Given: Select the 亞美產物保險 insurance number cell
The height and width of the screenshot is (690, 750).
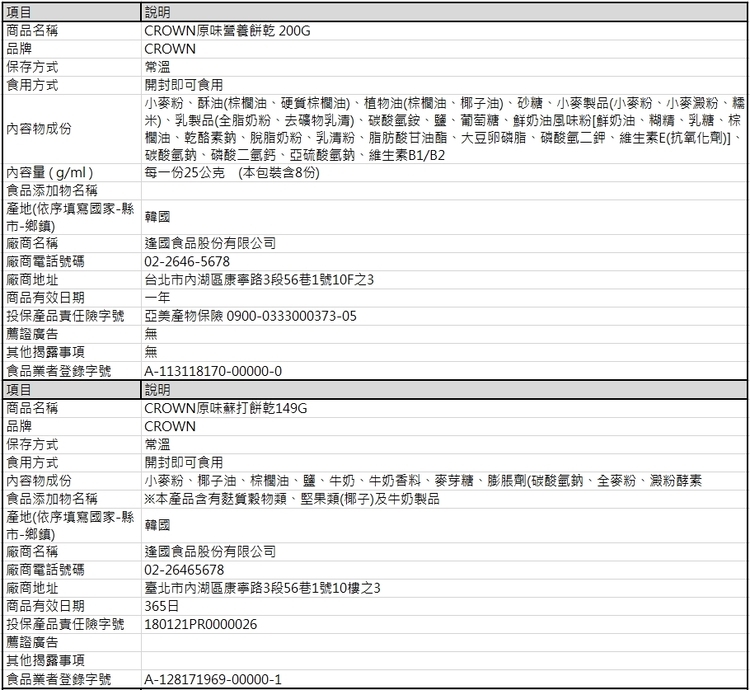Looking at the screenshot, I should (250, 315).
